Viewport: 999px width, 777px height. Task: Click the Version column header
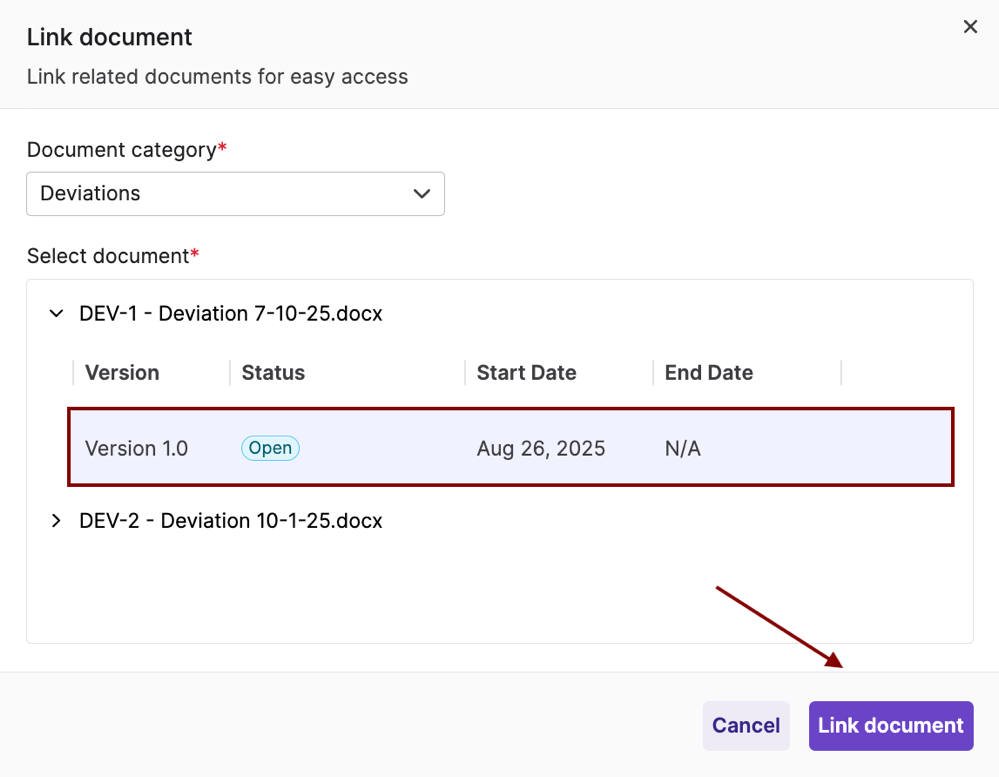[x=122, y=373]
